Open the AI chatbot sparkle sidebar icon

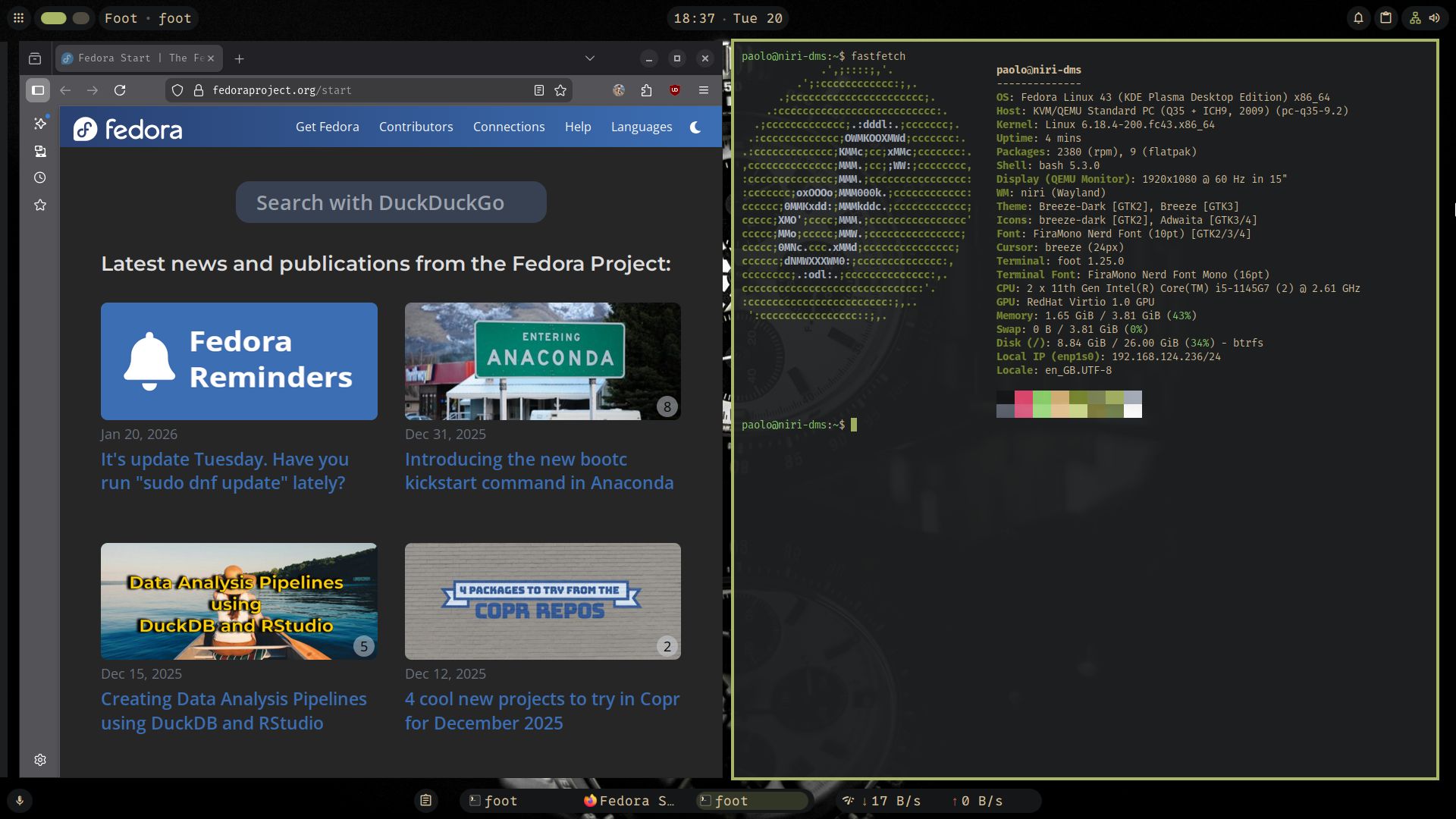coord(40,123)
